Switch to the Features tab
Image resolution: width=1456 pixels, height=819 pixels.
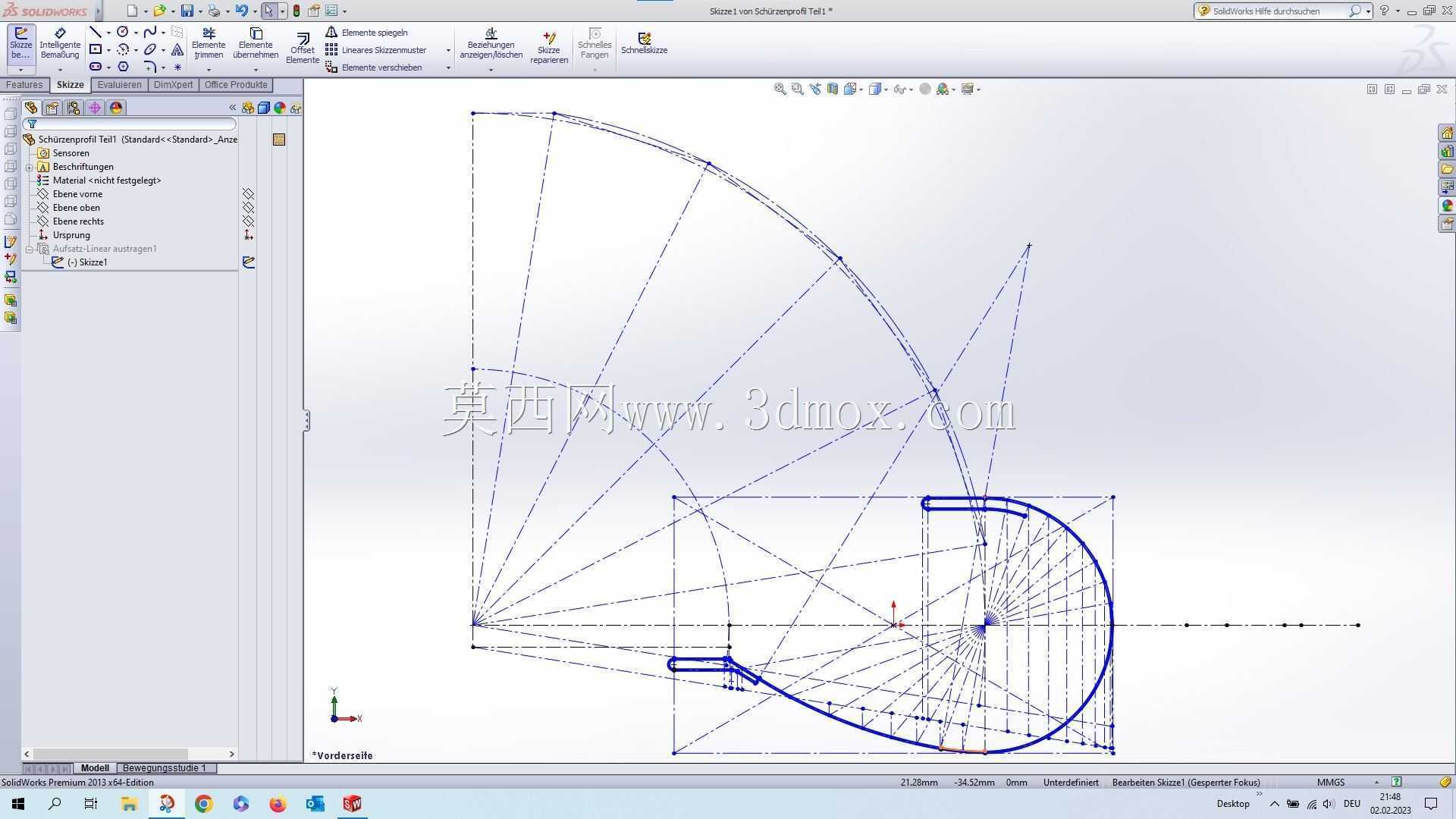pyautogui.click(x=24, y=85)
